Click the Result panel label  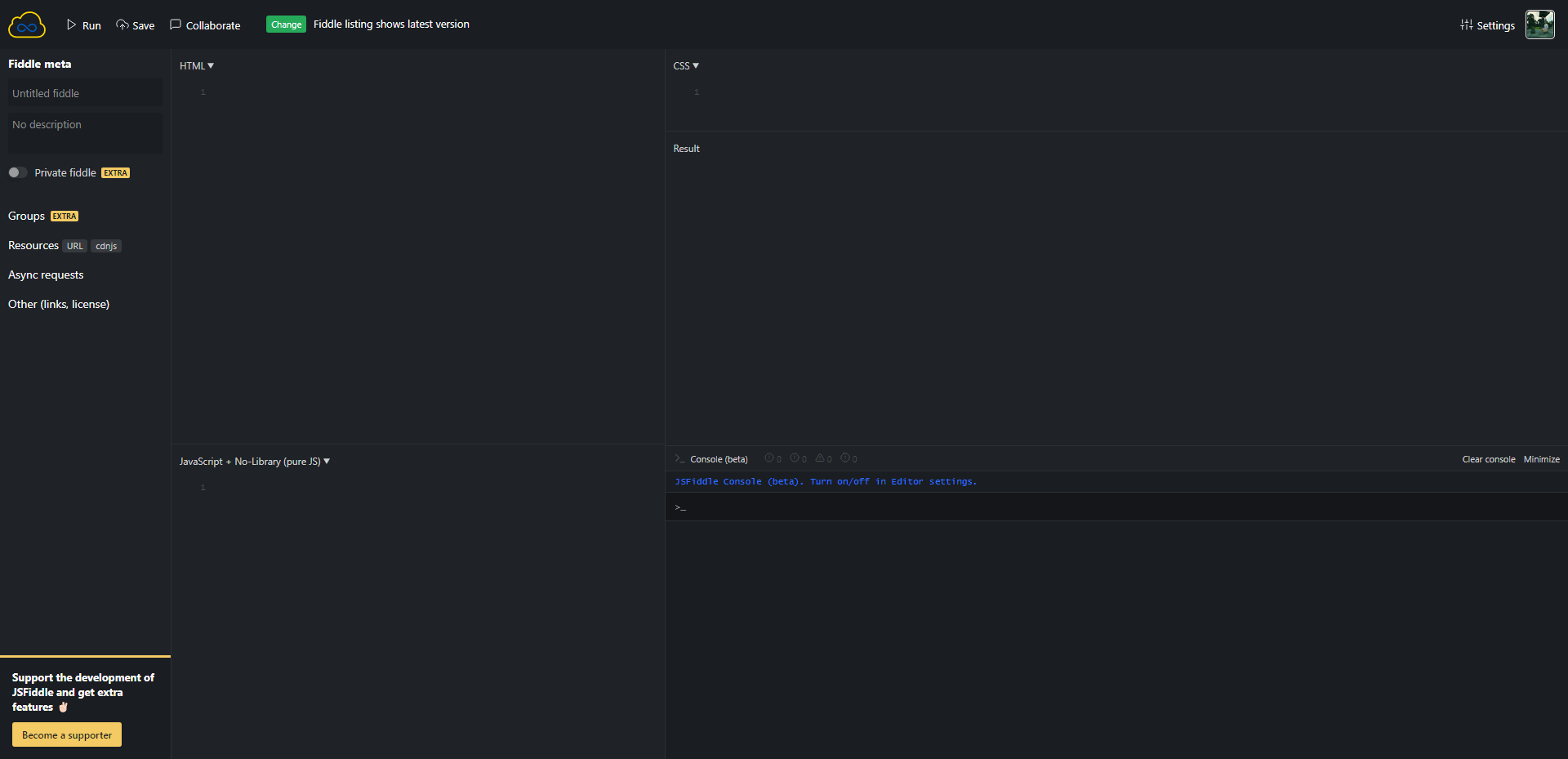tap(687, 149)
